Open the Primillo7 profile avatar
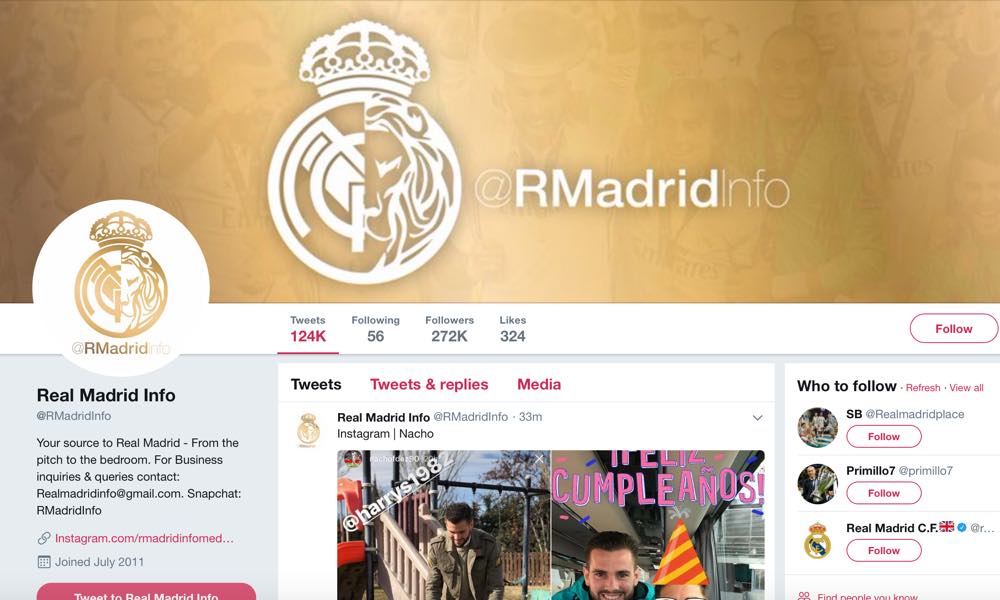This screenshot has width=1000, height=600. [x=817, y=484]
